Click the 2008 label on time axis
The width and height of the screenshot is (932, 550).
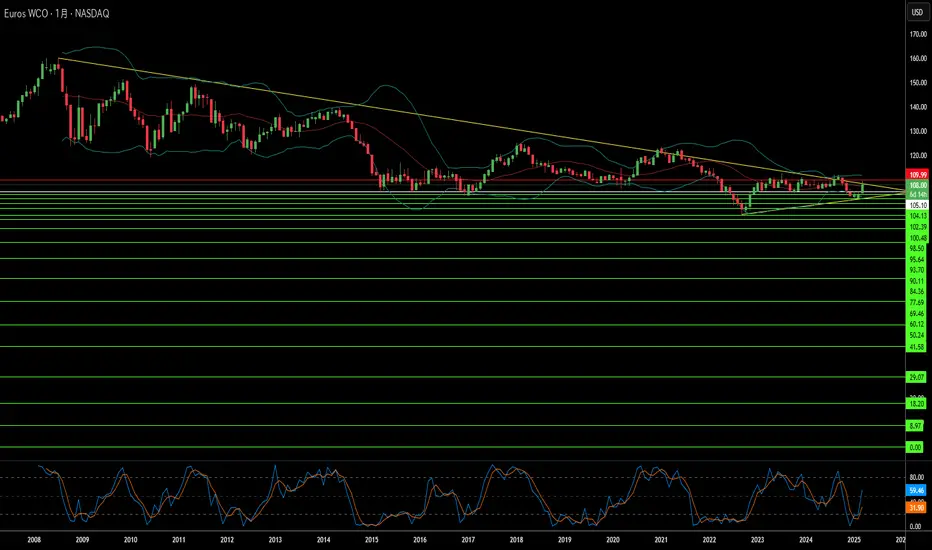(34, 539)
